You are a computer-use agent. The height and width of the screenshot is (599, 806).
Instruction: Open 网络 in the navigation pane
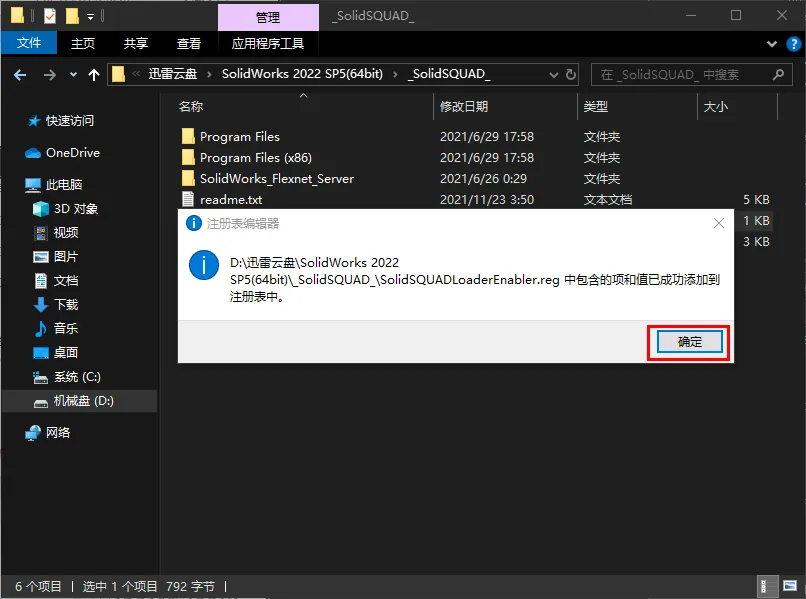(58, 433)
